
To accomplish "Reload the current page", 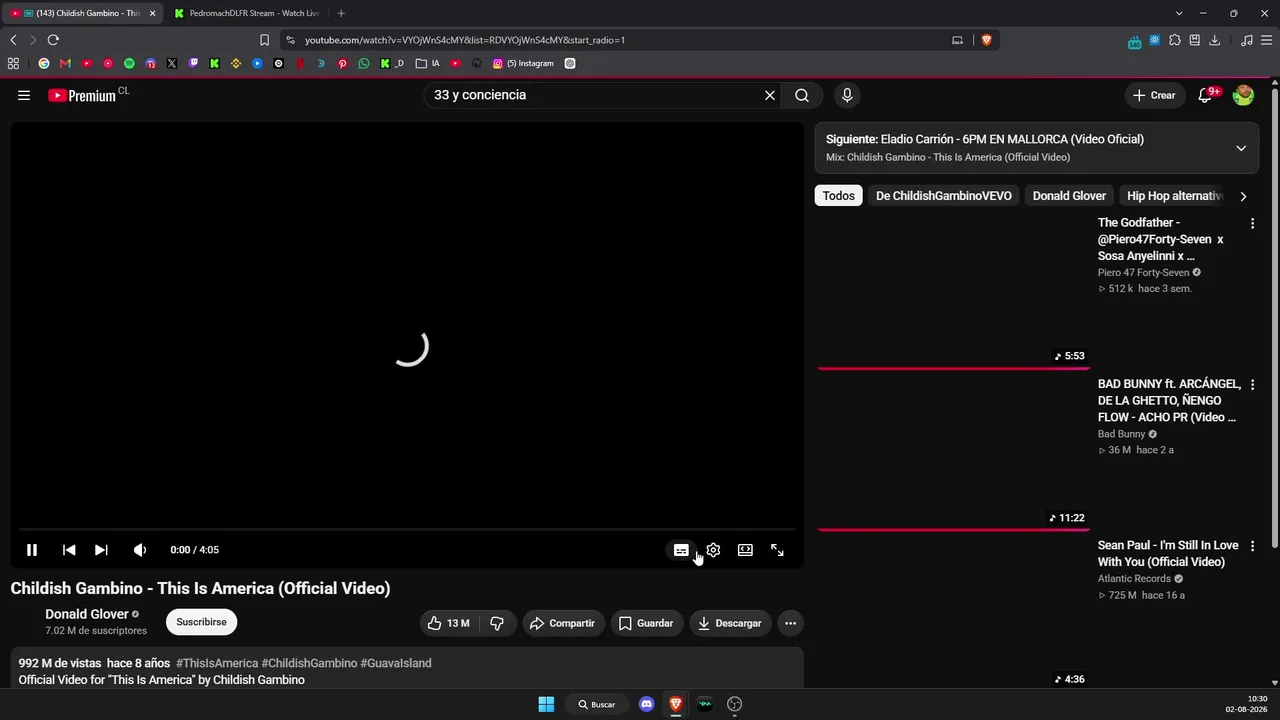I will click(53, 40).
